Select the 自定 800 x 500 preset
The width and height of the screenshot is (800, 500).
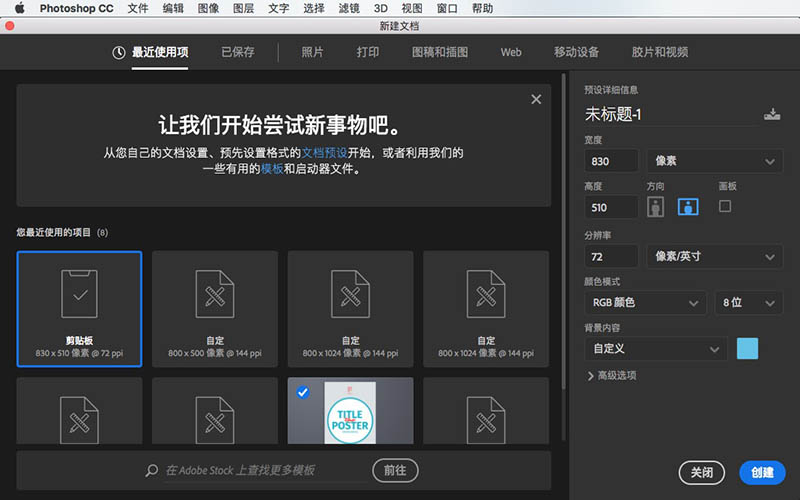pos(215,309)
